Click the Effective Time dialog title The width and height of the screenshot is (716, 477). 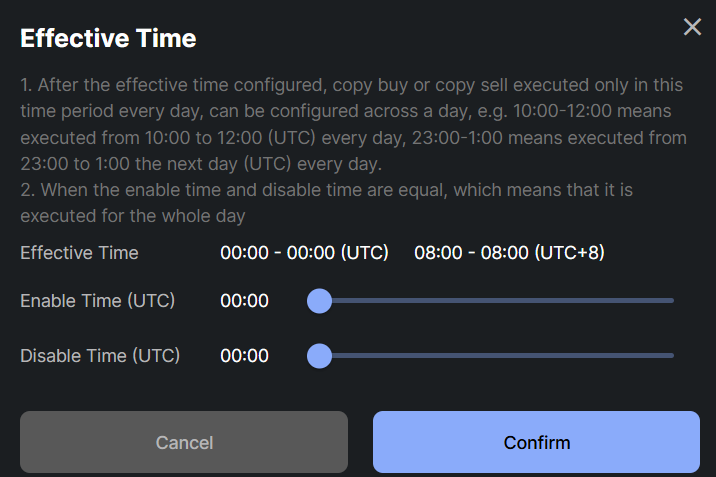pyautogui.click(x=108, y=39)
